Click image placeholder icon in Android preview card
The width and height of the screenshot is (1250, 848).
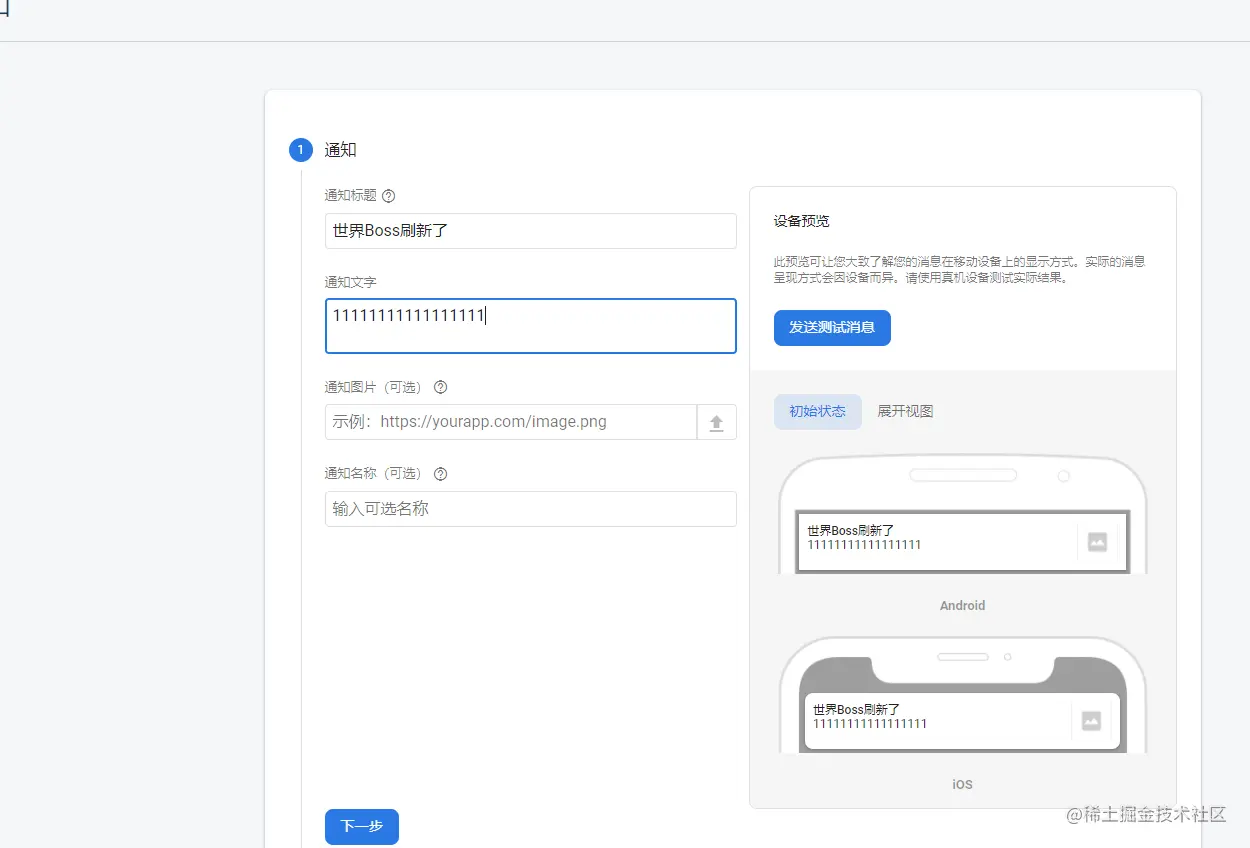point(1097,542)
